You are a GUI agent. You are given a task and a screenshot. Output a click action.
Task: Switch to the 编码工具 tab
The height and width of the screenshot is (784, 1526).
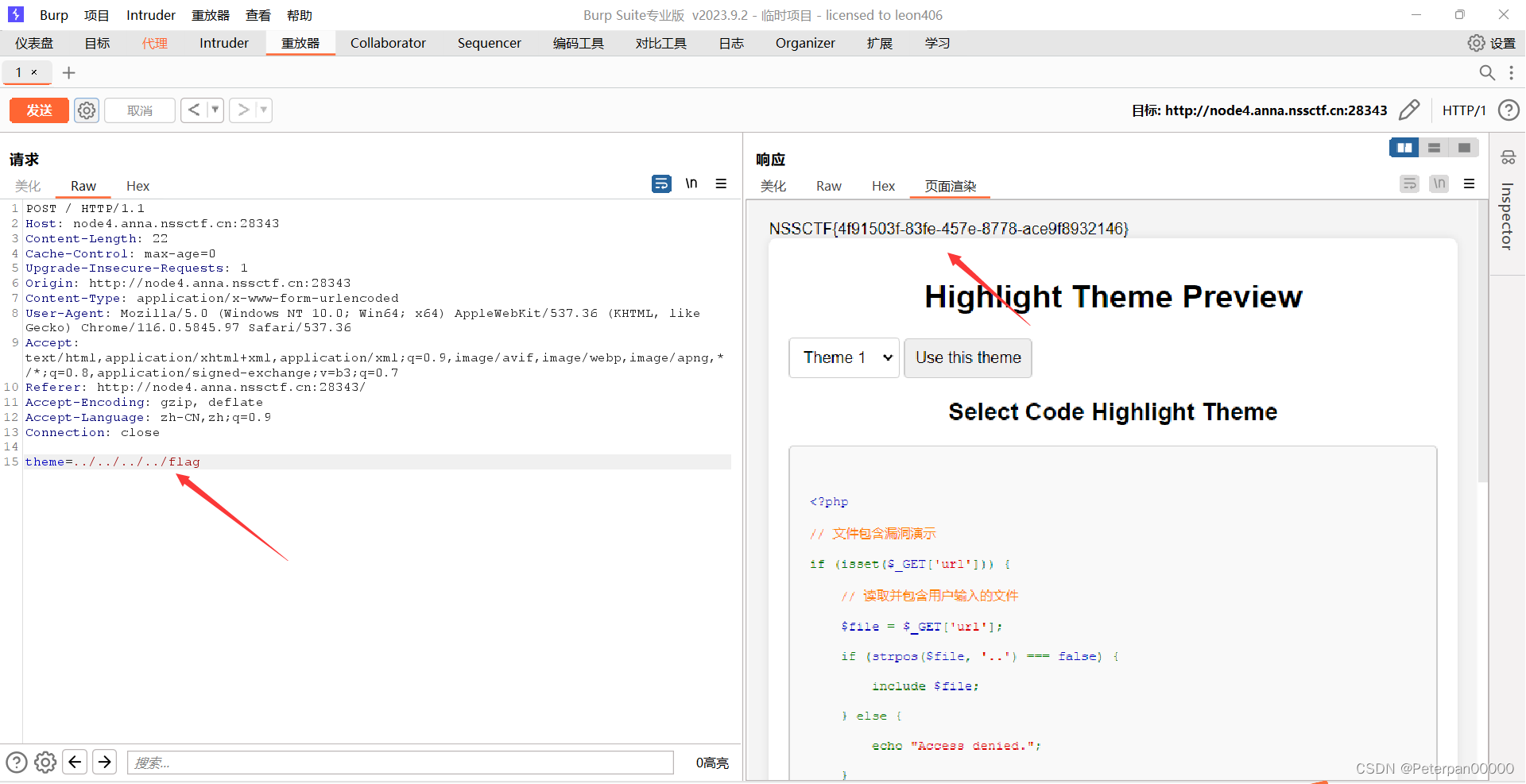[579, 43]
